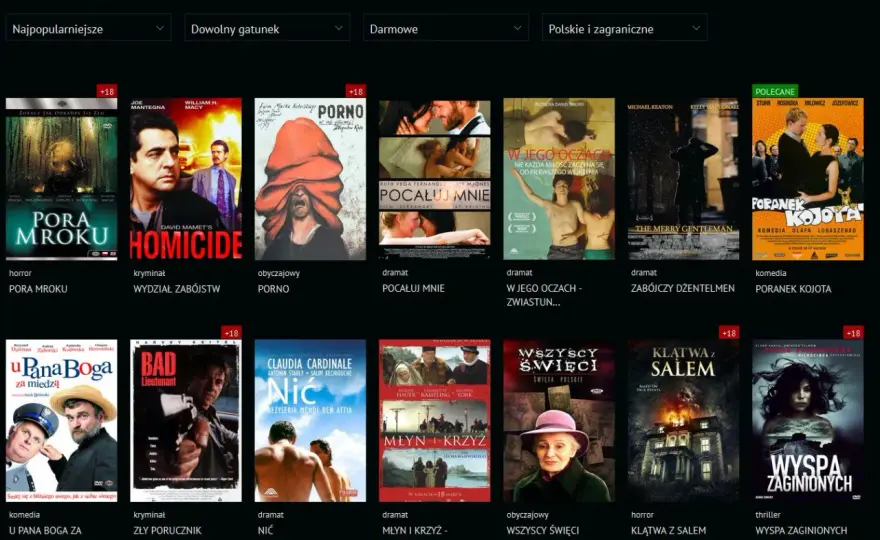This screenshot has height=540, width=880.
Task: Select the Wyspa Zaginionych poster
Action: 808,420
